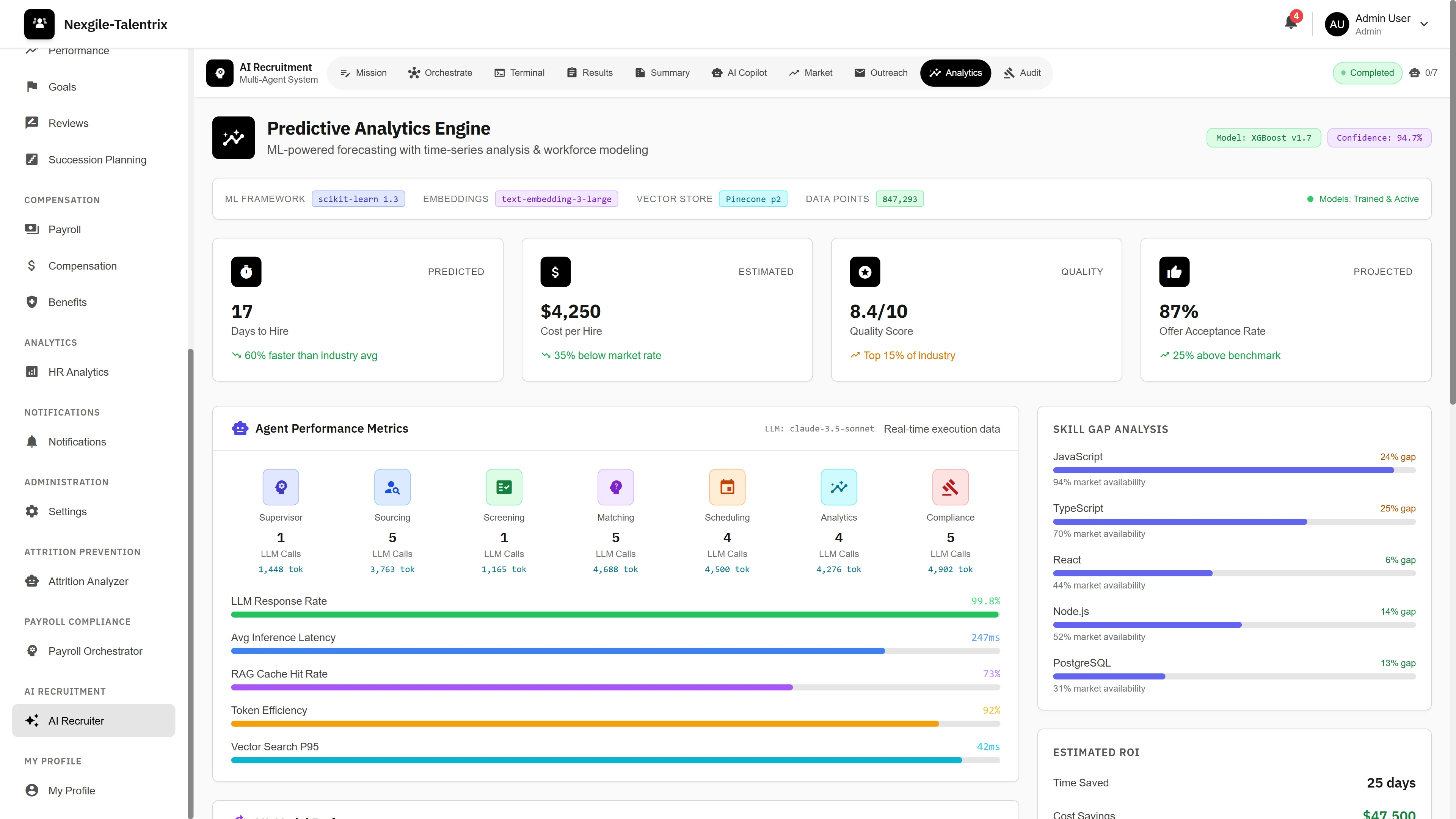
Task: Toggle the Completed status pill
Action: [x=1367, y=72]
